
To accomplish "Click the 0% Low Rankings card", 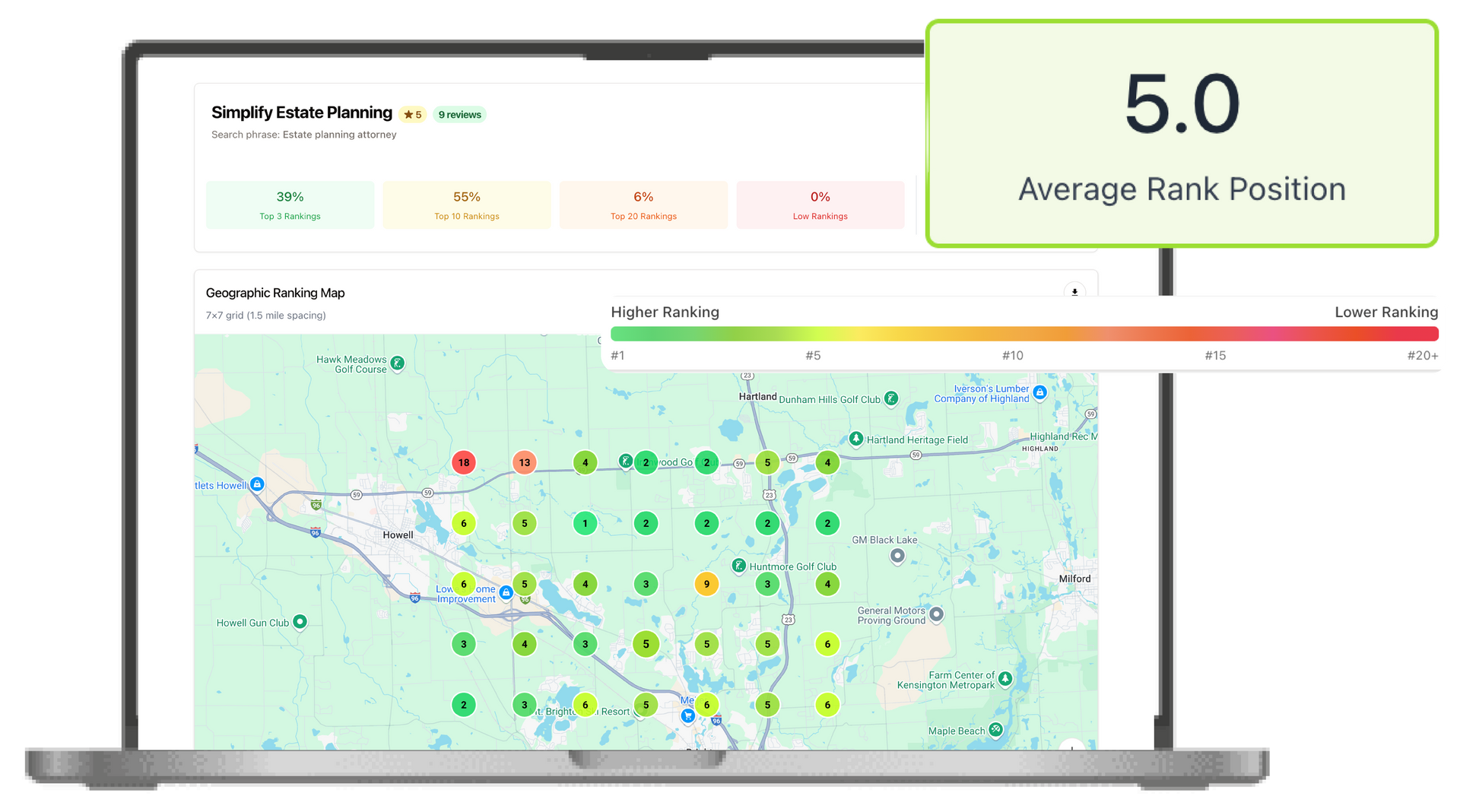I will [820, 205].
